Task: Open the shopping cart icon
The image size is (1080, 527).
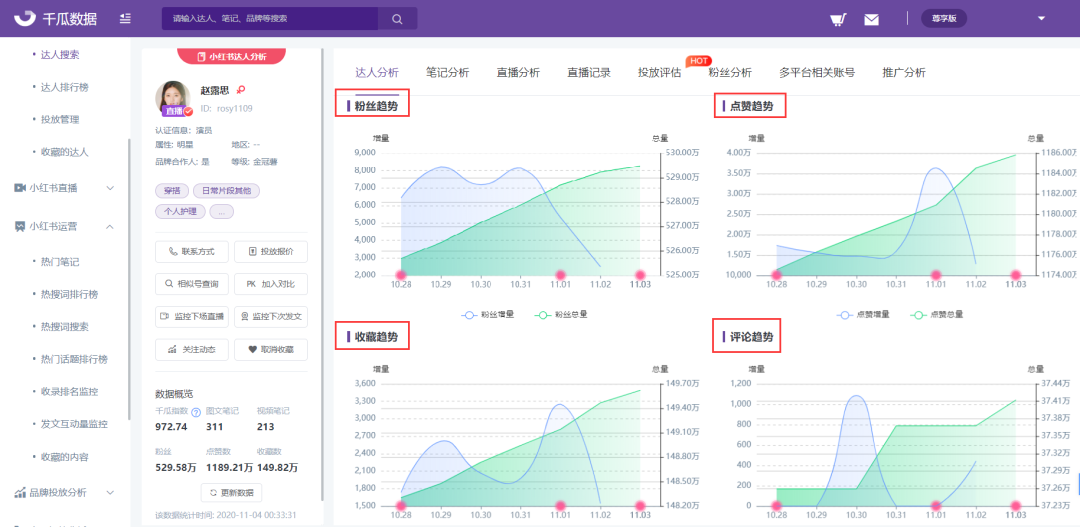Action: pyautogui.click(x=838, y=19)
